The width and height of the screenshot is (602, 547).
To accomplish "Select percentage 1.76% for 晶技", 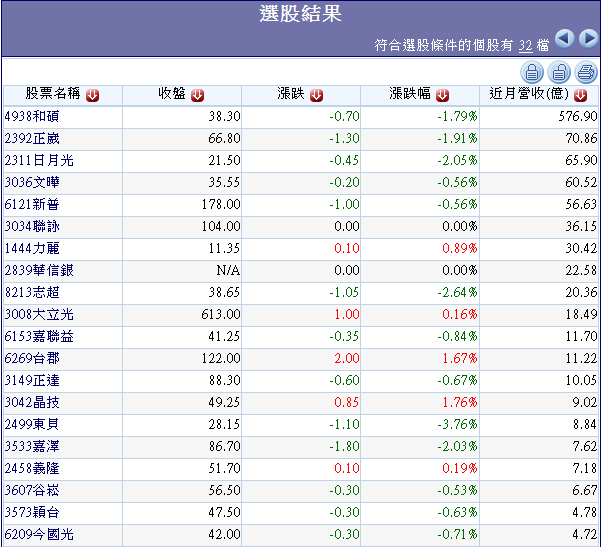I will tap(460, 402).
